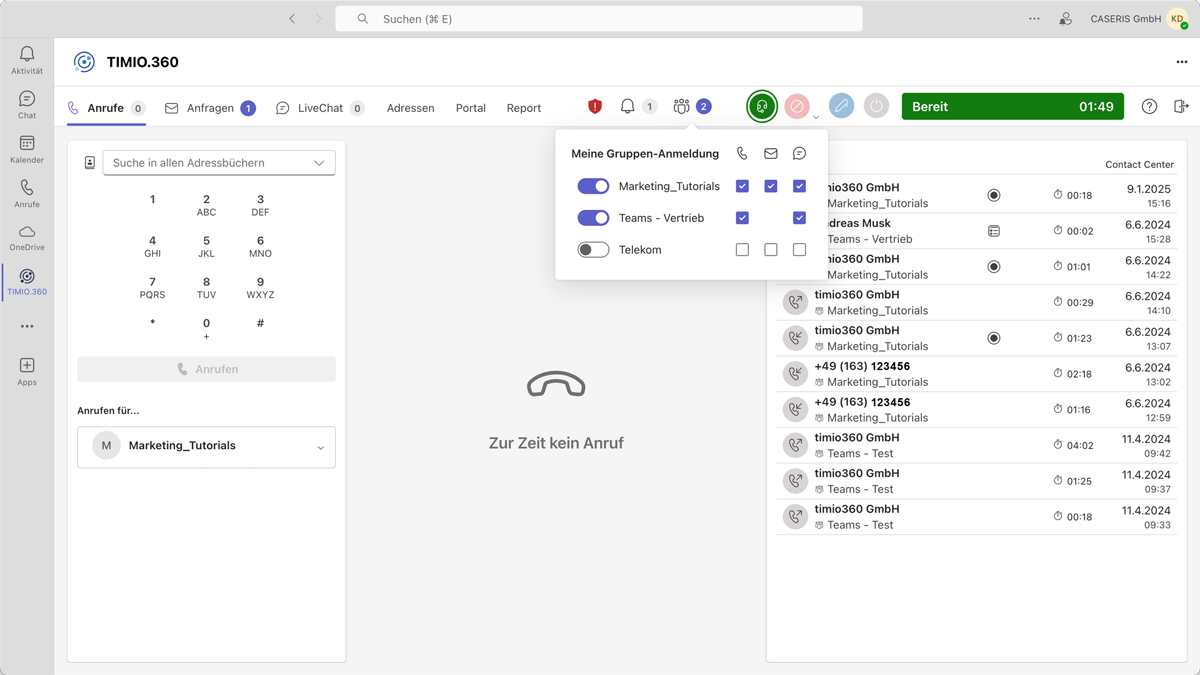Open the address book search dropdown arrow

pyautogui.click(x=319, y=163)
